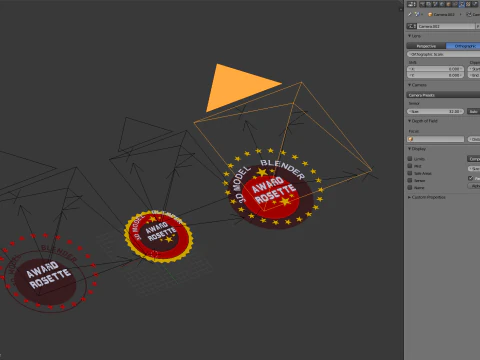Viewport: 480px width, 360px height.
Task: Open the Camera Presets dropdown
Action: coord(443,95)
